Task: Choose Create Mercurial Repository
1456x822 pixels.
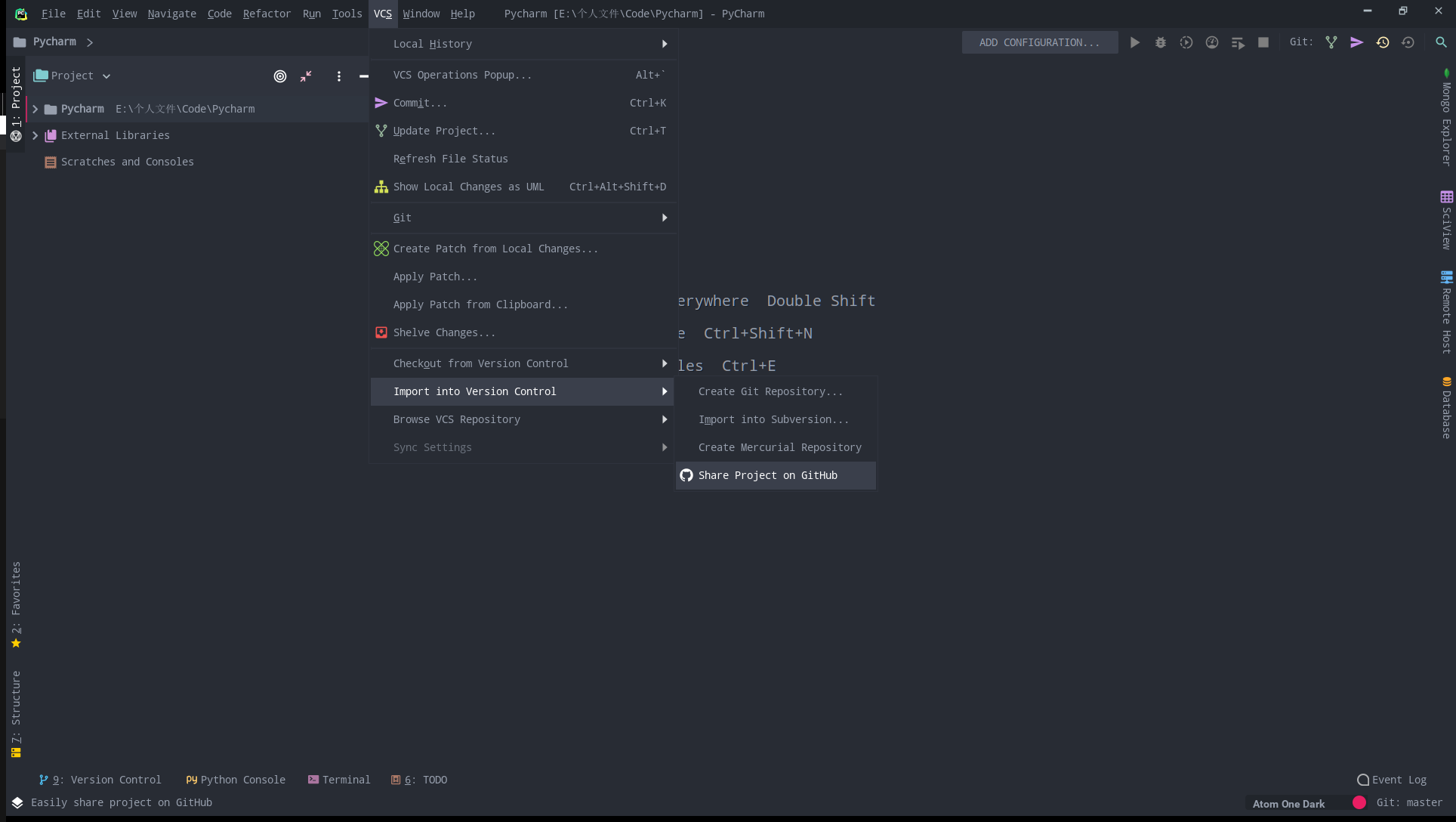Action: tap(776, 447)
